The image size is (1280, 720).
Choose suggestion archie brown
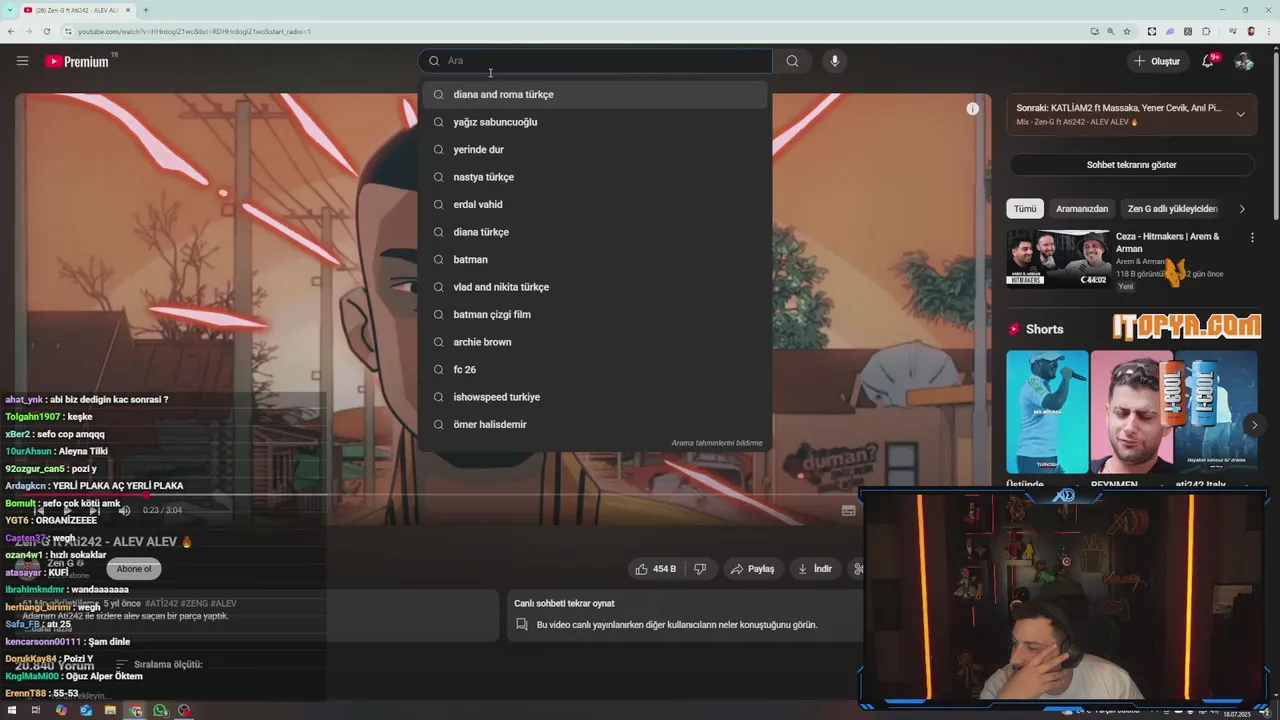point(595,342)
